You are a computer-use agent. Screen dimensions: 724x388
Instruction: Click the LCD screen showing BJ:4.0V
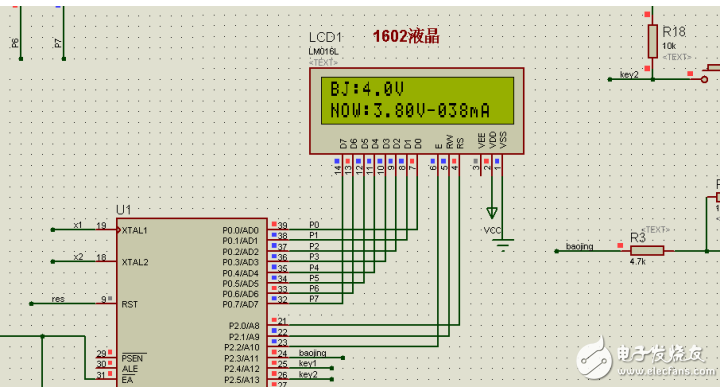click(x=417, y=101)
